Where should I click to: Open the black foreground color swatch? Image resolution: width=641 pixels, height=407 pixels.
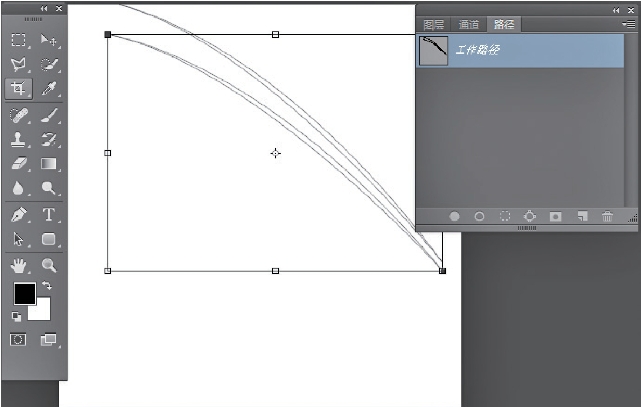(23, 293)
